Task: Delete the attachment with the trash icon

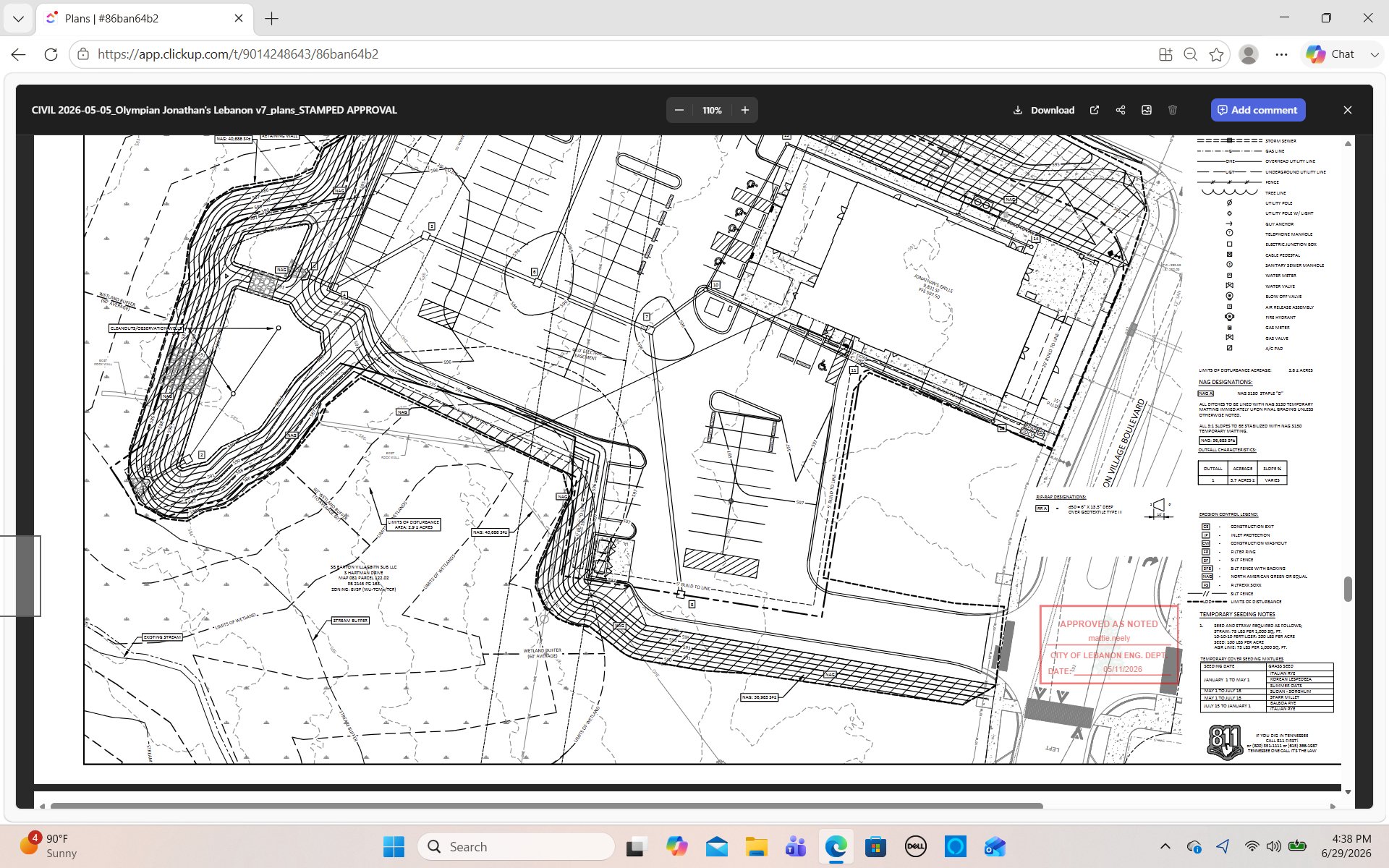Action: pyautogui.click(x=1173, y=110)
